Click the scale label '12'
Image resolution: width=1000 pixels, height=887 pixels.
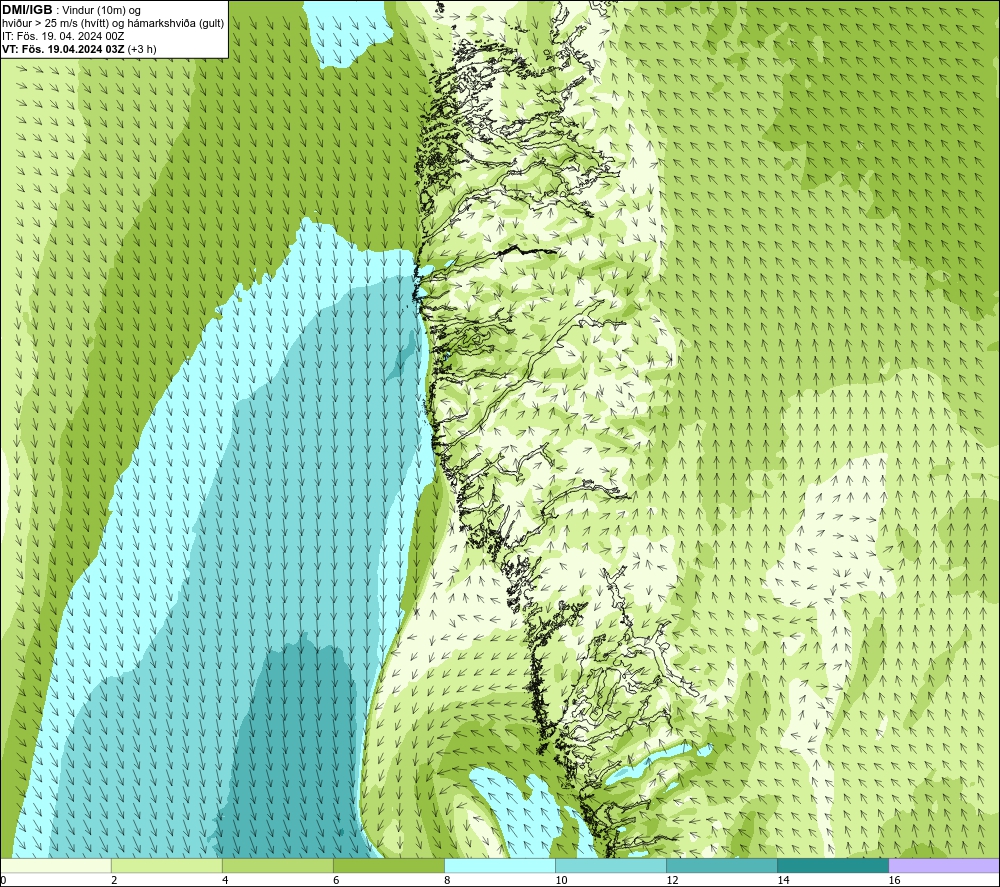(x=672, y=880)
